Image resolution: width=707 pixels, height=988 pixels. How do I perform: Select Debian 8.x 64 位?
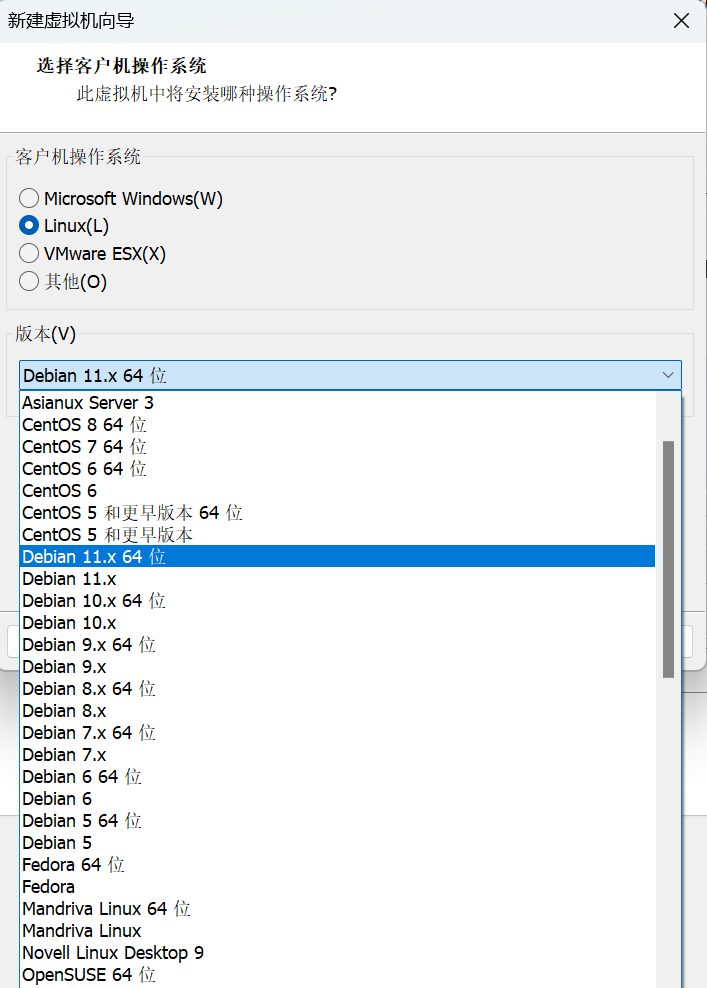pos(338,689)
